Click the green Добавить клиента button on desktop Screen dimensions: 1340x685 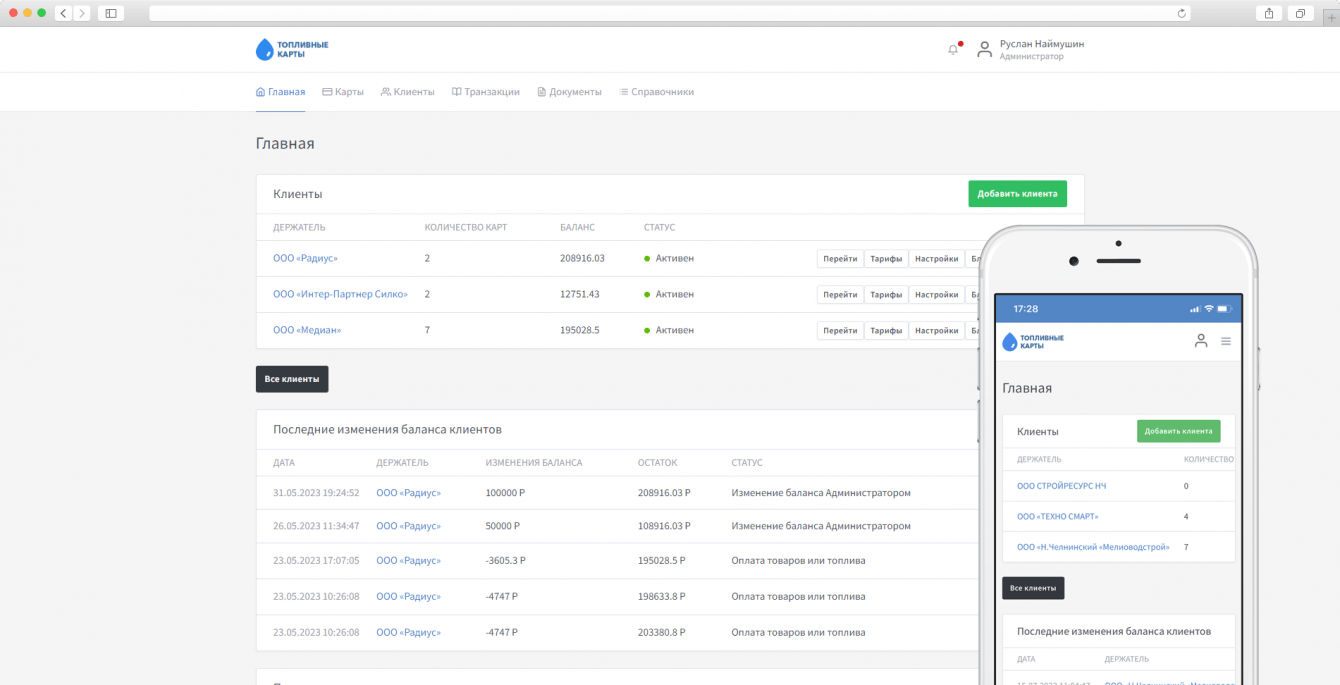tap(1017, 194)
